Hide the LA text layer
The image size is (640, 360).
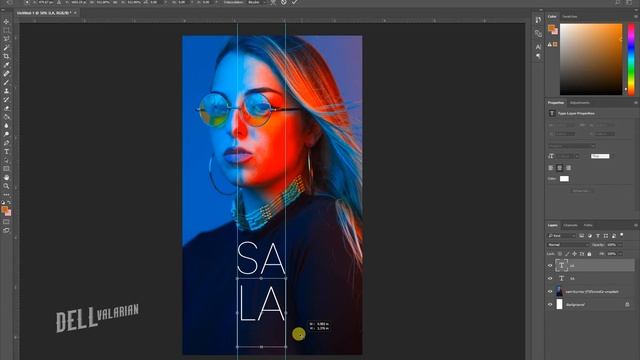[550, 265]
